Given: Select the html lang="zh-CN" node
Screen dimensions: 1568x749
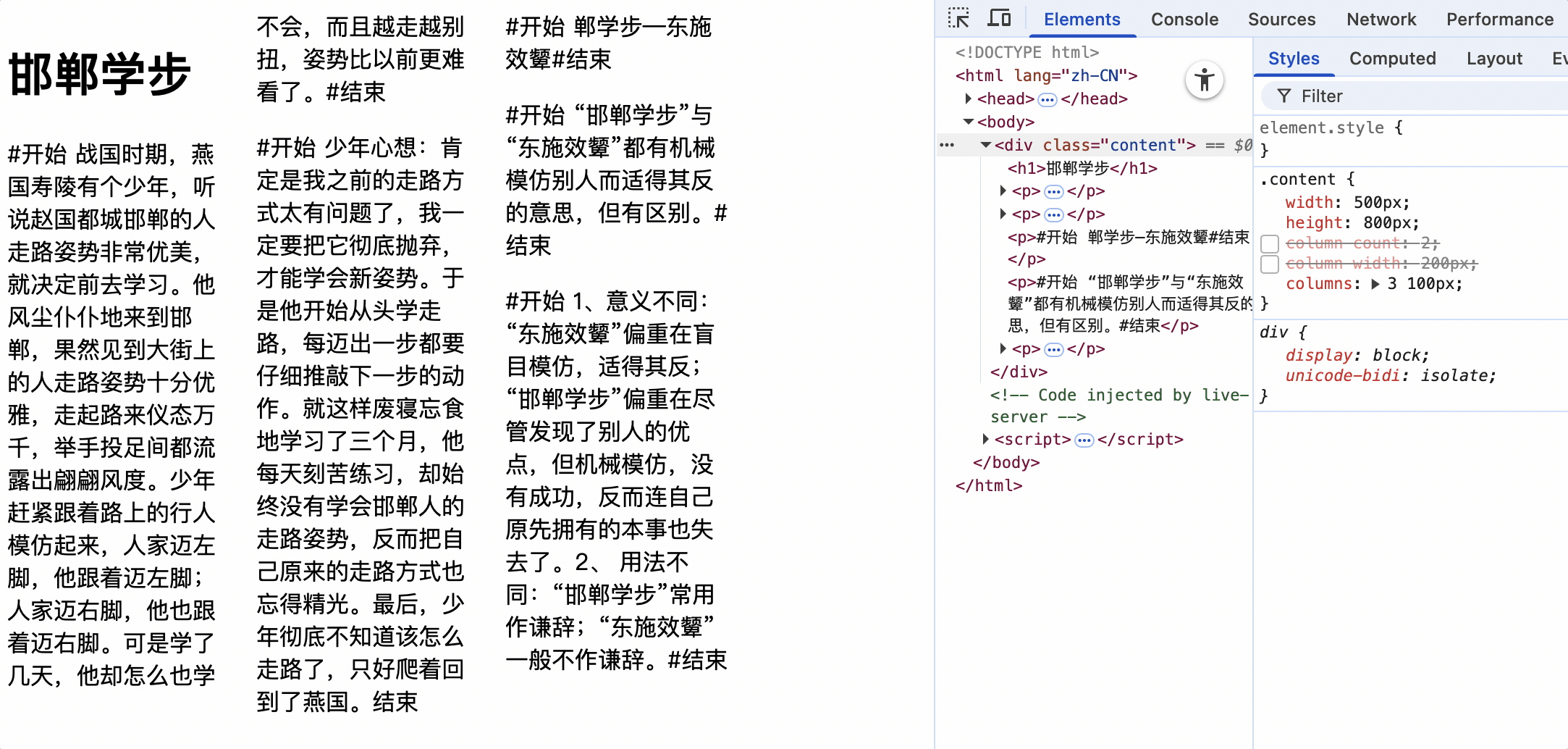Looking at the screenshot, I should (1046, 75).
